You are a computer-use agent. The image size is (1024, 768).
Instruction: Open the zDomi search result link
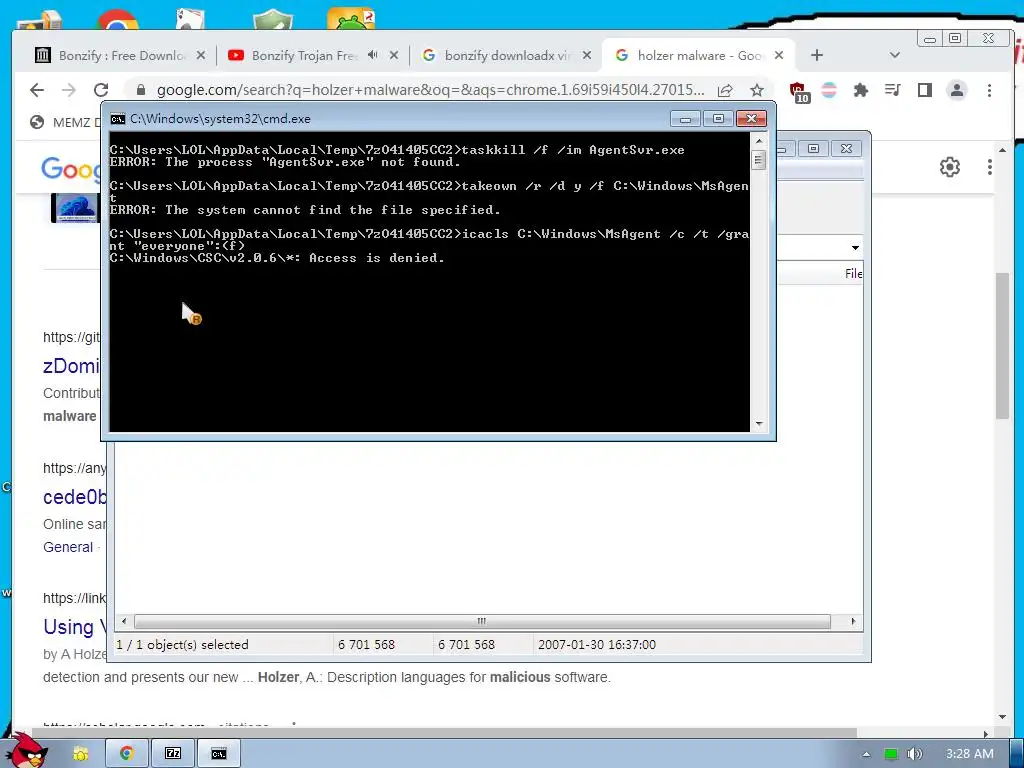[x=71, y=366]
